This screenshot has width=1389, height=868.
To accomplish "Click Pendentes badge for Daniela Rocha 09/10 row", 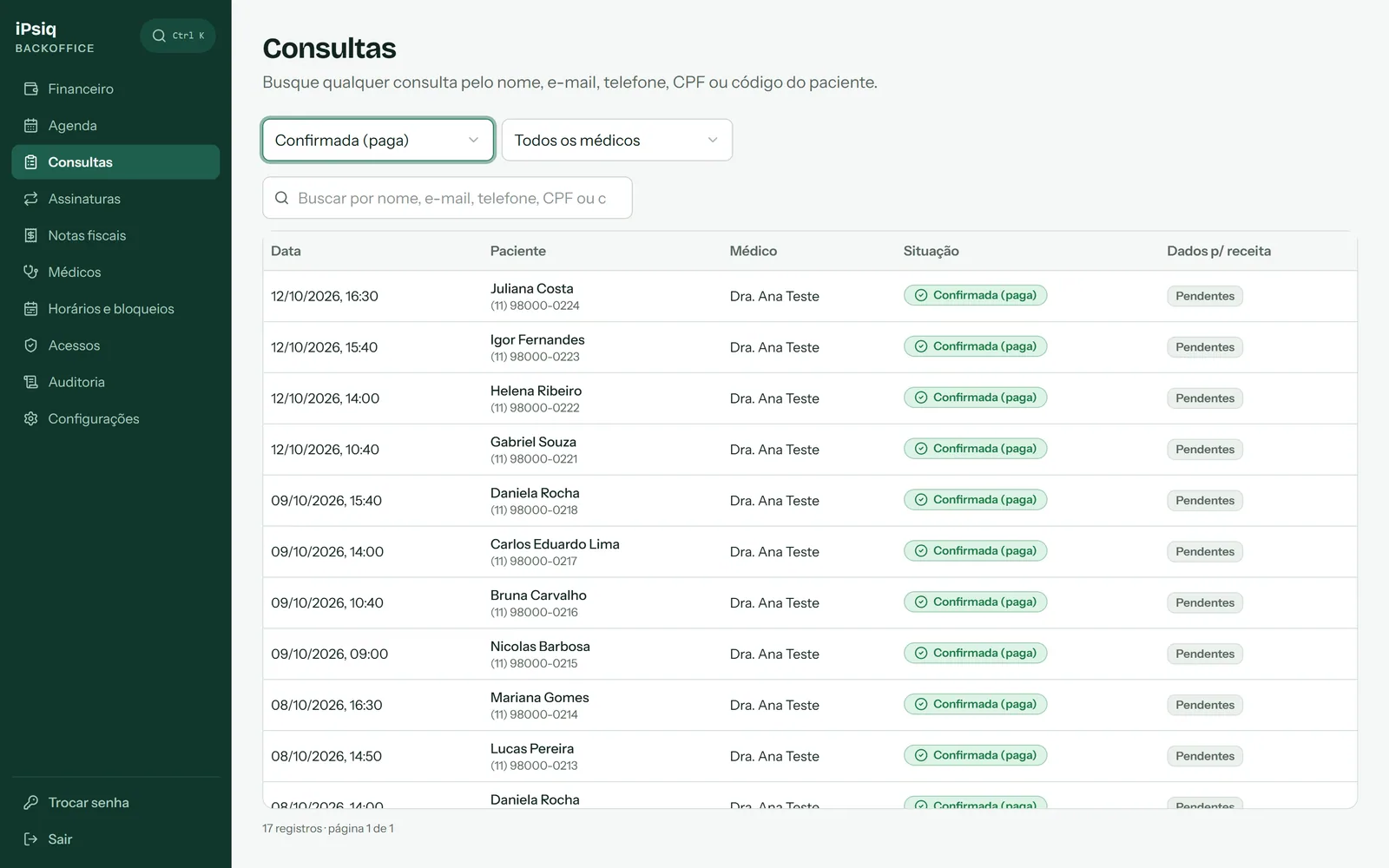I will [x=1205, y=501].
